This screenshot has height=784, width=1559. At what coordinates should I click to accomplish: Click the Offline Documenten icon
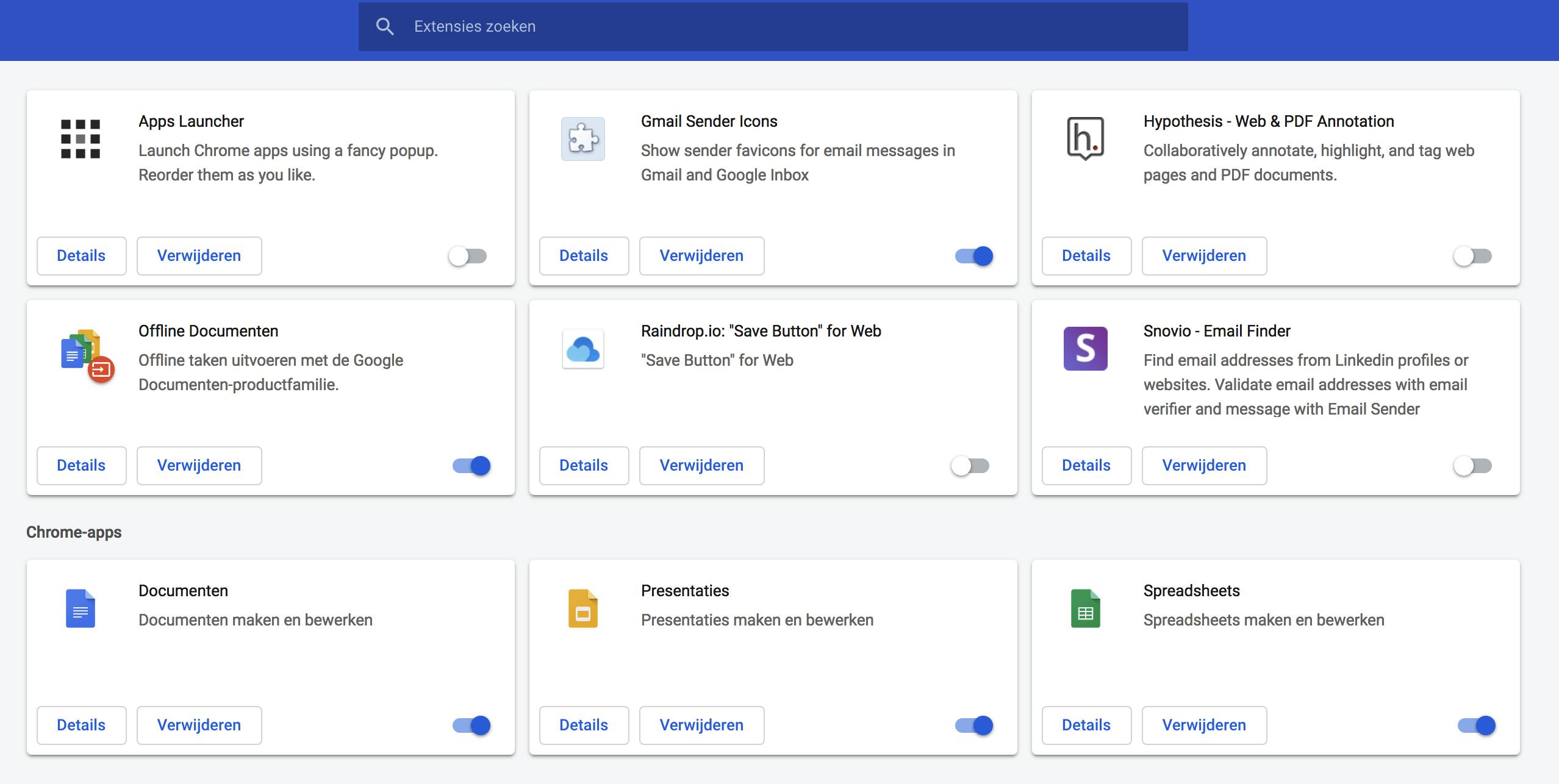[x=87, y=356]
